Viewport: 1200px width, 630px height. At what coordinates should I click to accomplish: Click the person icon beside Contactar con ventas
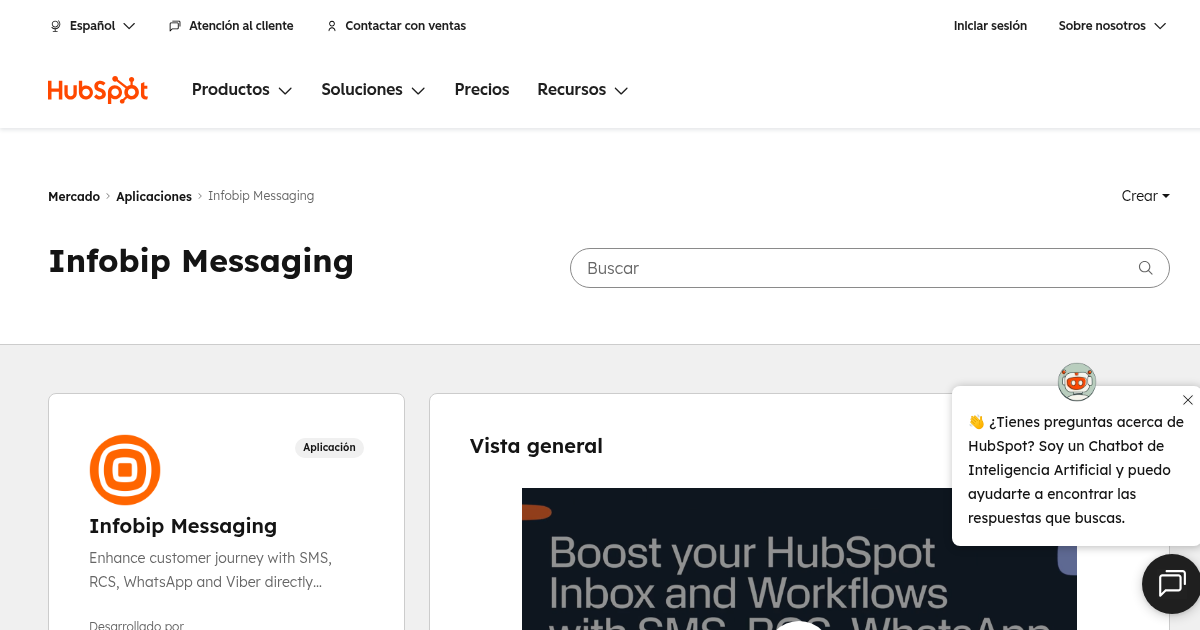(332, 26)
